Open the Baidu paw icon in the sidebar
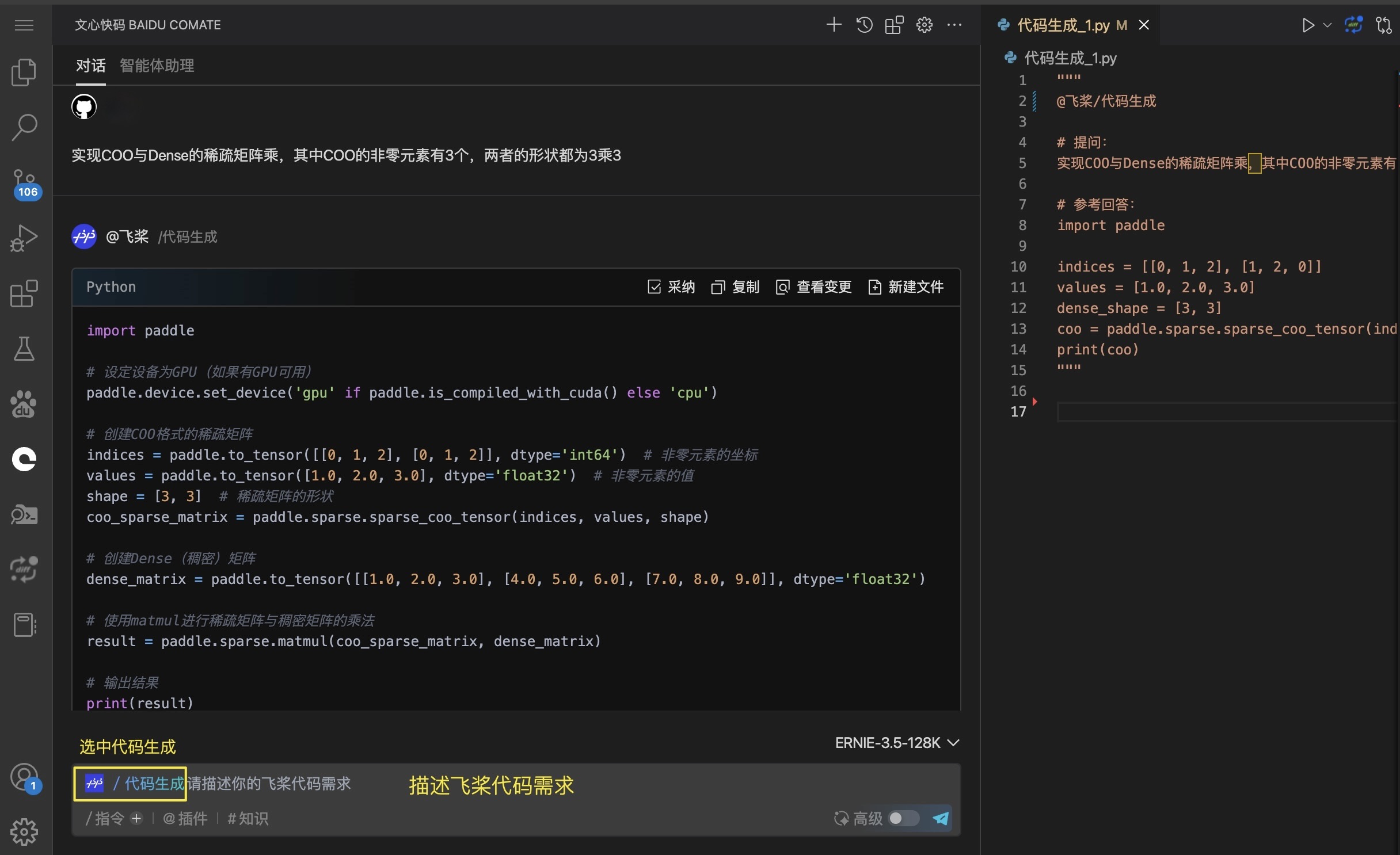This screenshot has width=1400, height=855. (x=24, y=404)
